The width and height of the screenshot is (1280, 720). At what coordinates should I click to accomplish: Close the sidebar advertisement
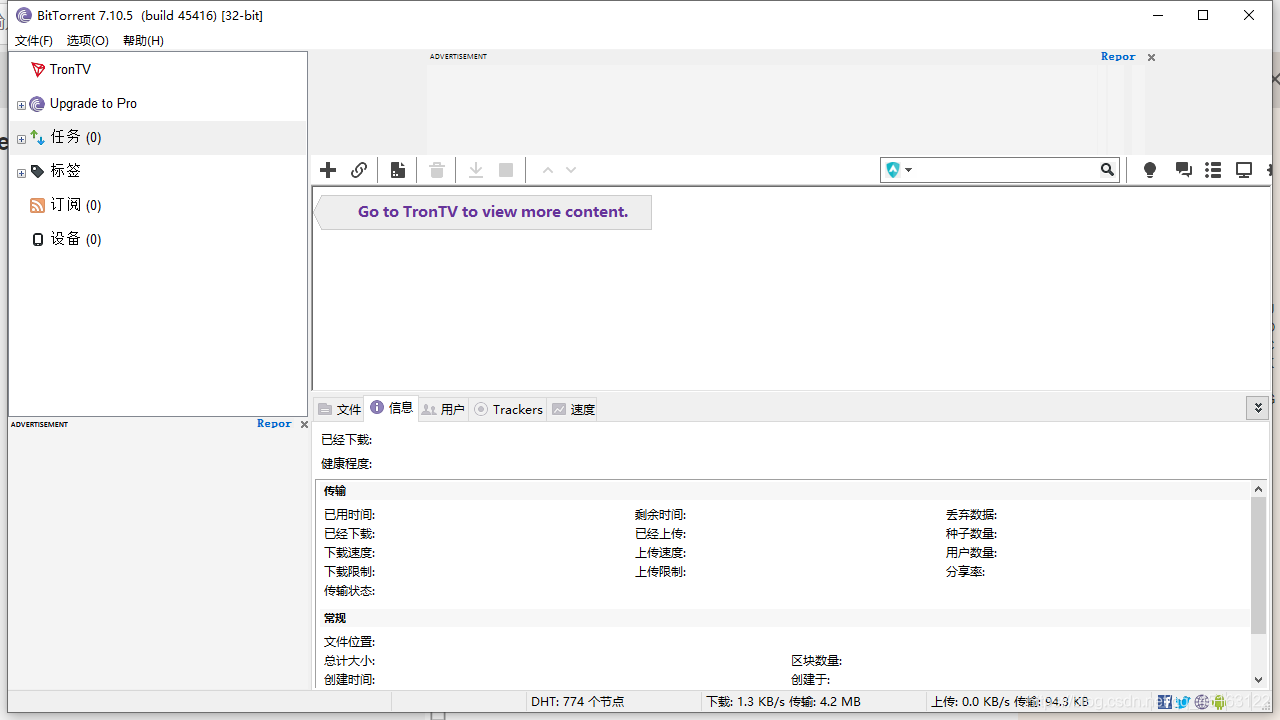click(304, 425)
